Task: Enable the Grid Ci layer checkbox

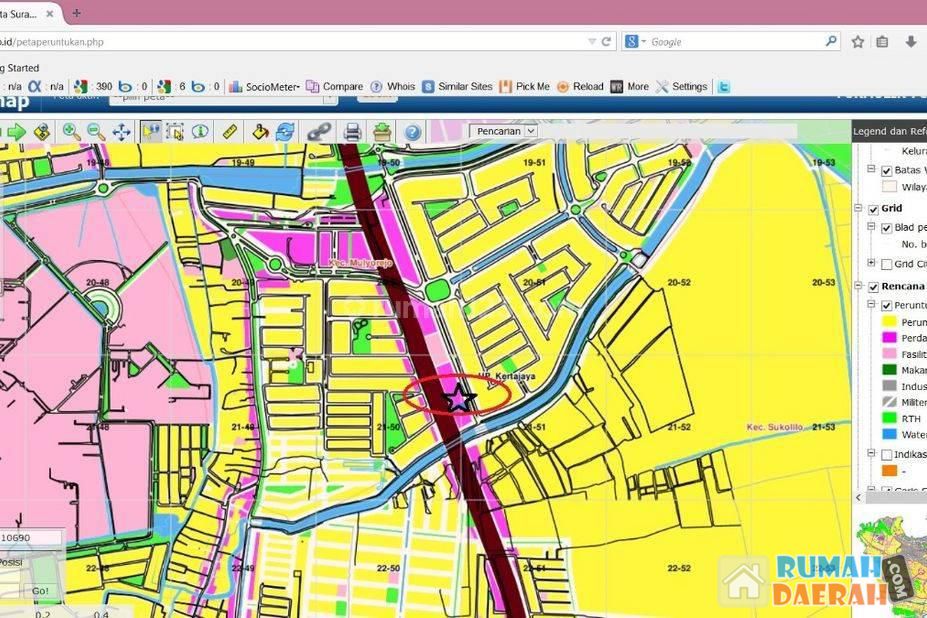Action: 886,264
